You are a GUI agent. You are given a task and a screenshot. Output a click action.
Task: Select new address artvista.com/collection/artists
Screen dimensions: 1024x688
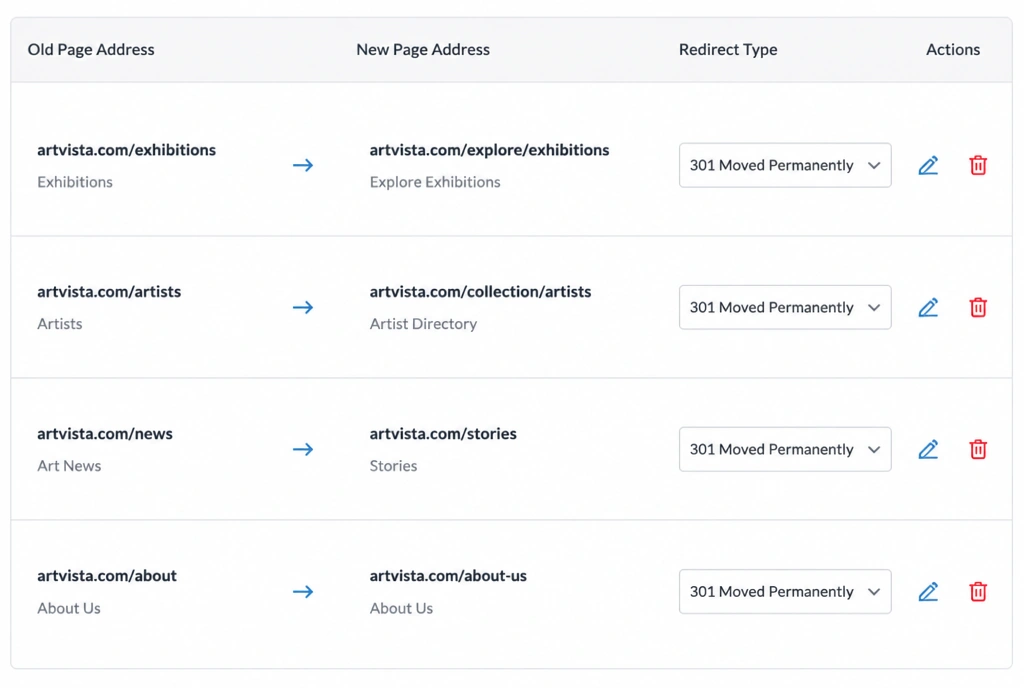[x=480, y=292]
